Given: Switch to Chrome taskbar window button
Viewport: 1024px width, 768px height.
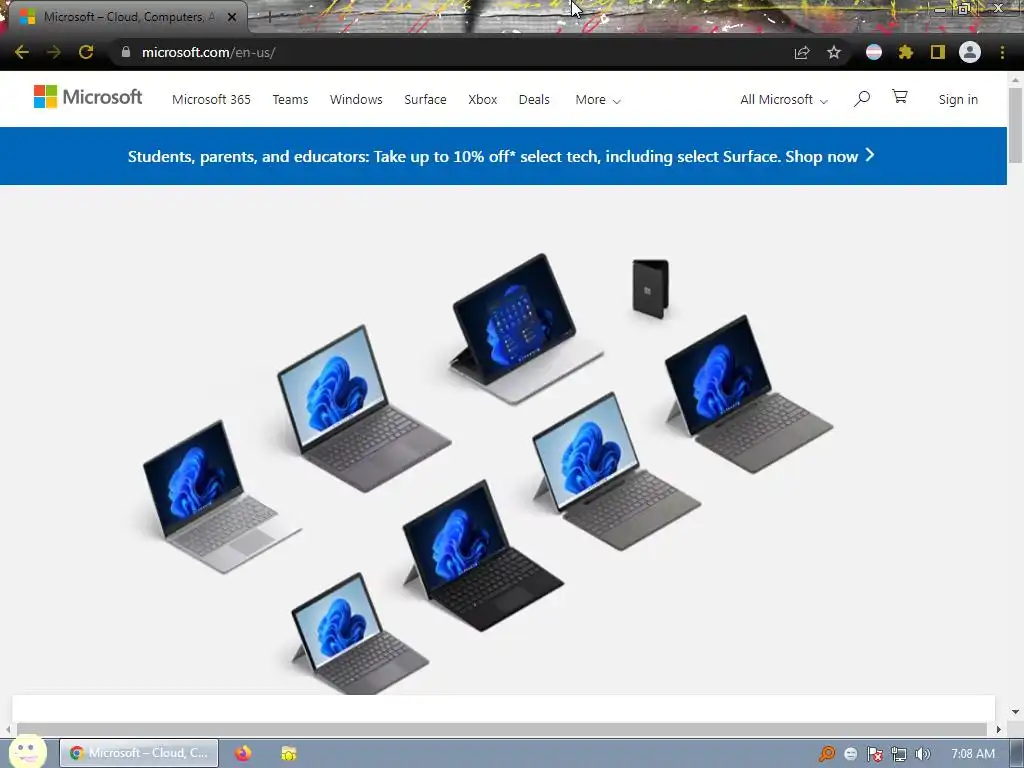Looking at the screenshot, I should tap(139, 753).
